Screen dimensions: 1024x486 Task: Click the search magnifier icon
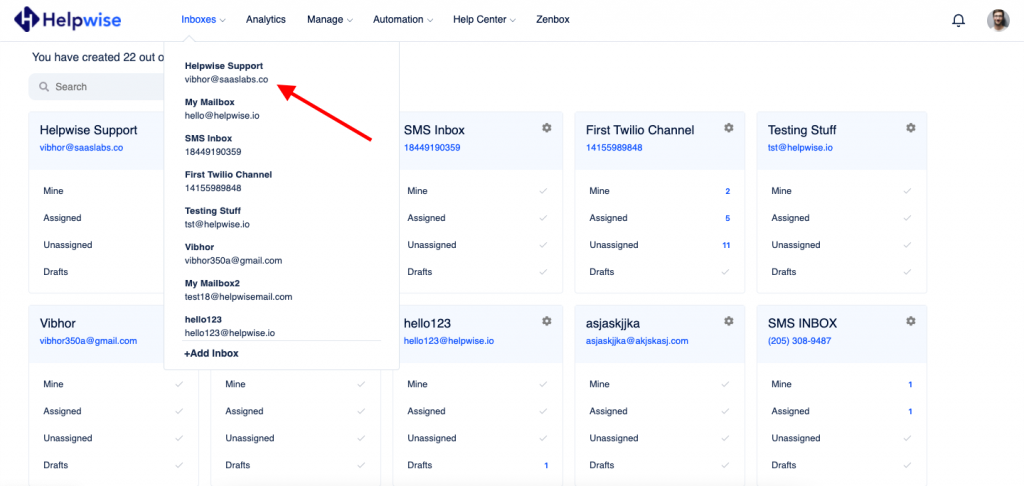tap(44, 87)
